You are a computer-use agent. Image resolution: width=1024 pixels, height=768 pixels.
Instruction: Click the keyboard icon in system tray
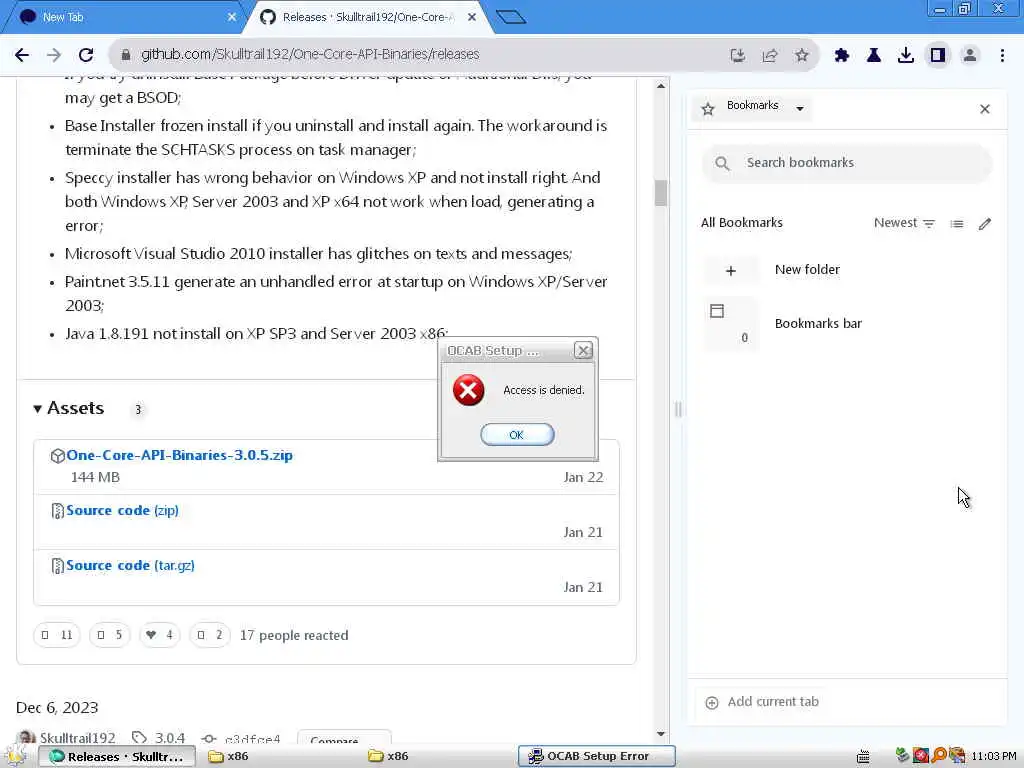[x=863, y=757]
